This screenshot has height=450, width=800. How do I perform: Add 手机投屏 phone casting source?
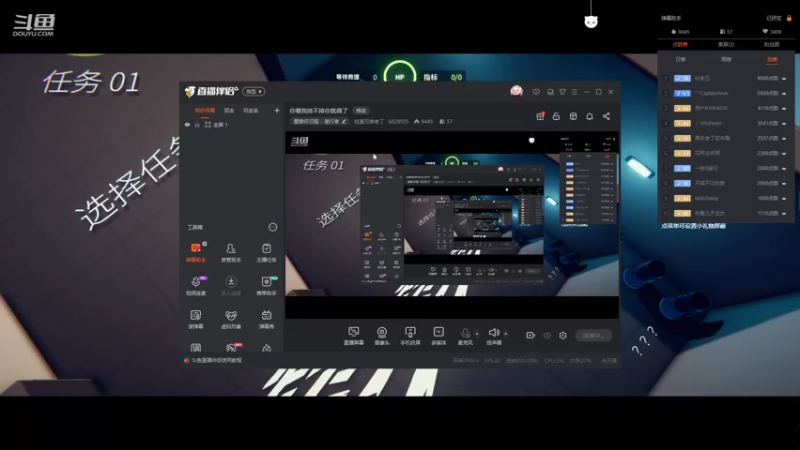[410, 336]
